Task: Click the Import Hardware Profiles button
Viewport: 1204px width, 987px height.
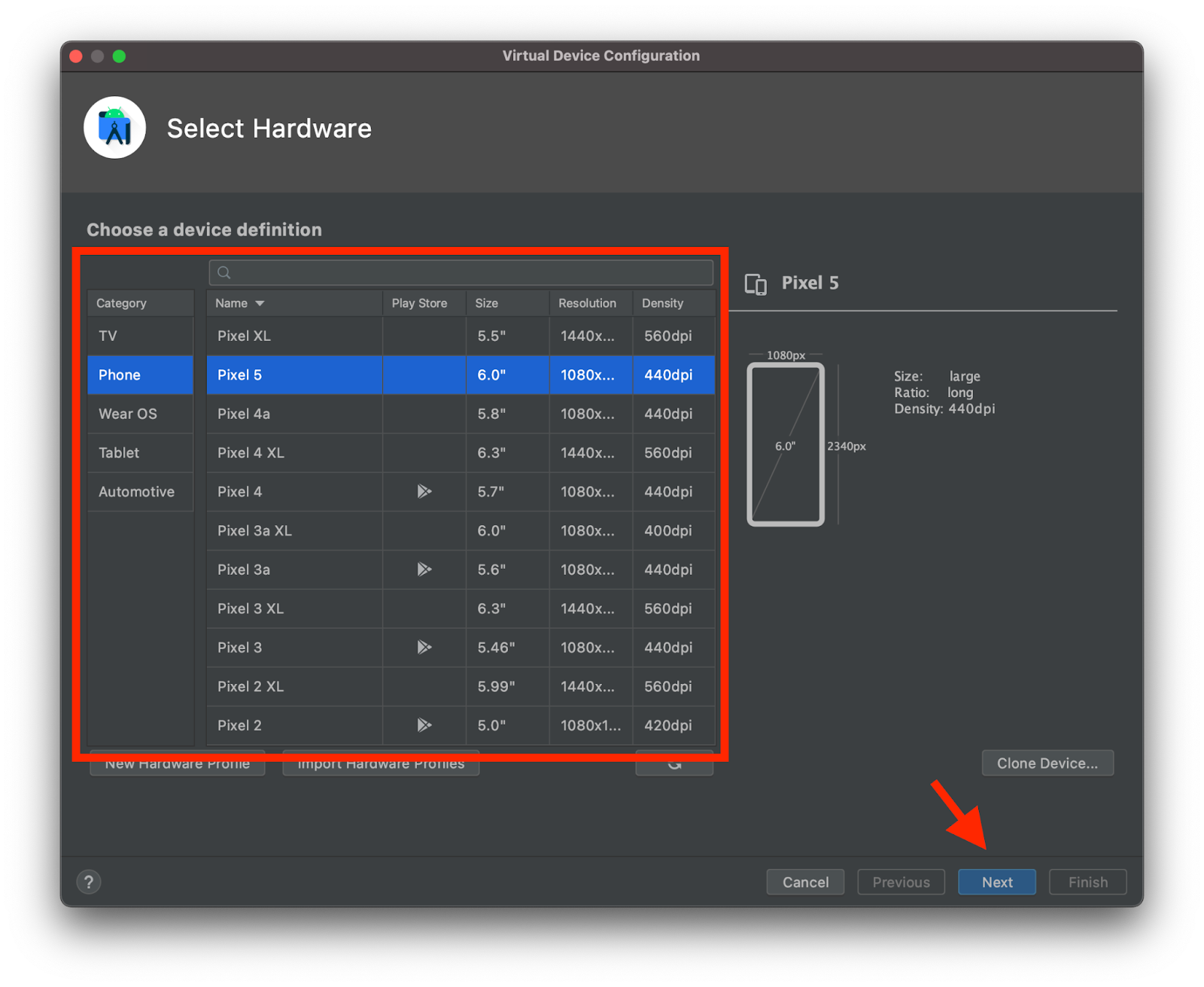Action: (381, 765)
